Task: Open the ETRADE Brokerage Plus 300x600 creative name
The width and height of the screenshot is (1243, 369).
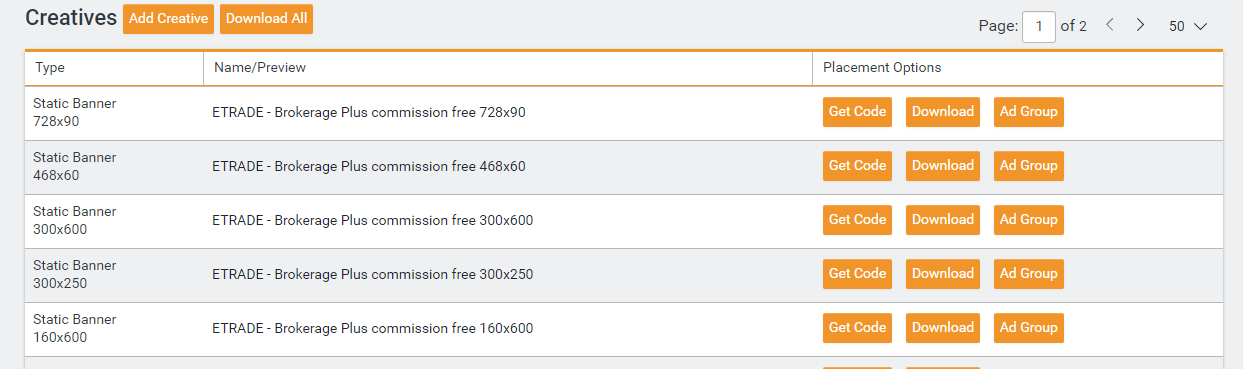Action: 372,221
